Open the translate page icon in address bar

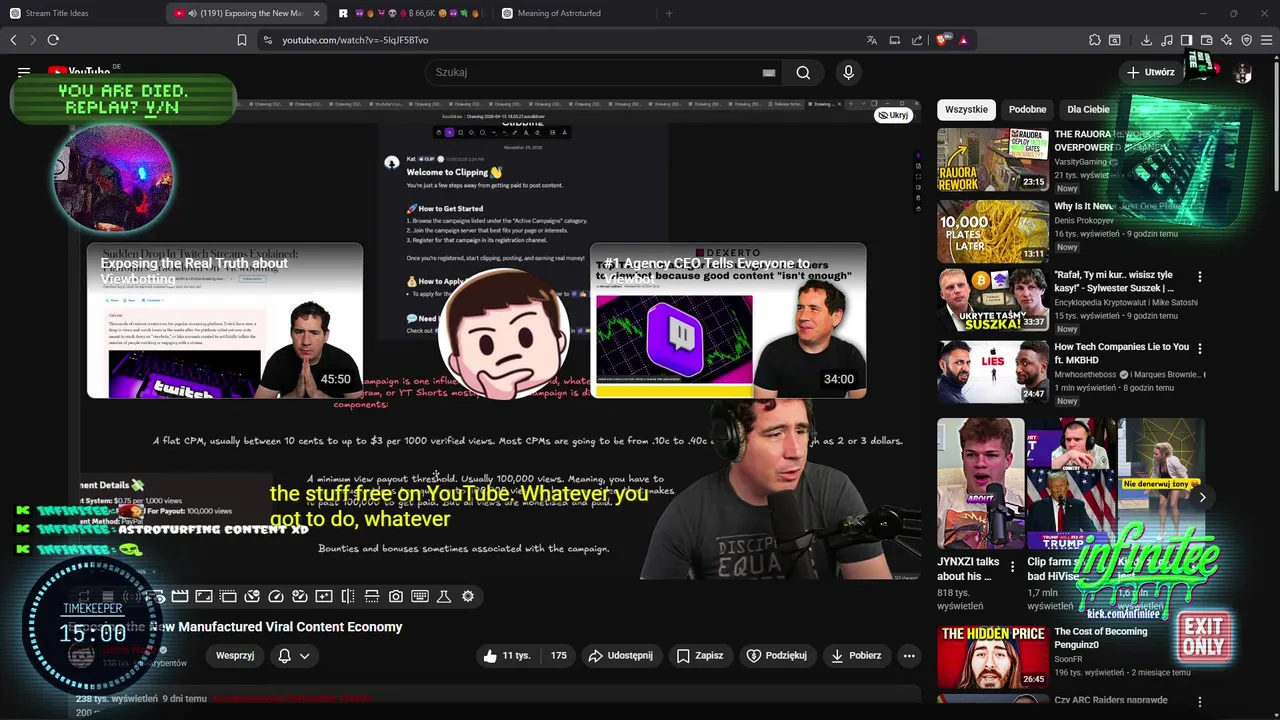(872, 40)
